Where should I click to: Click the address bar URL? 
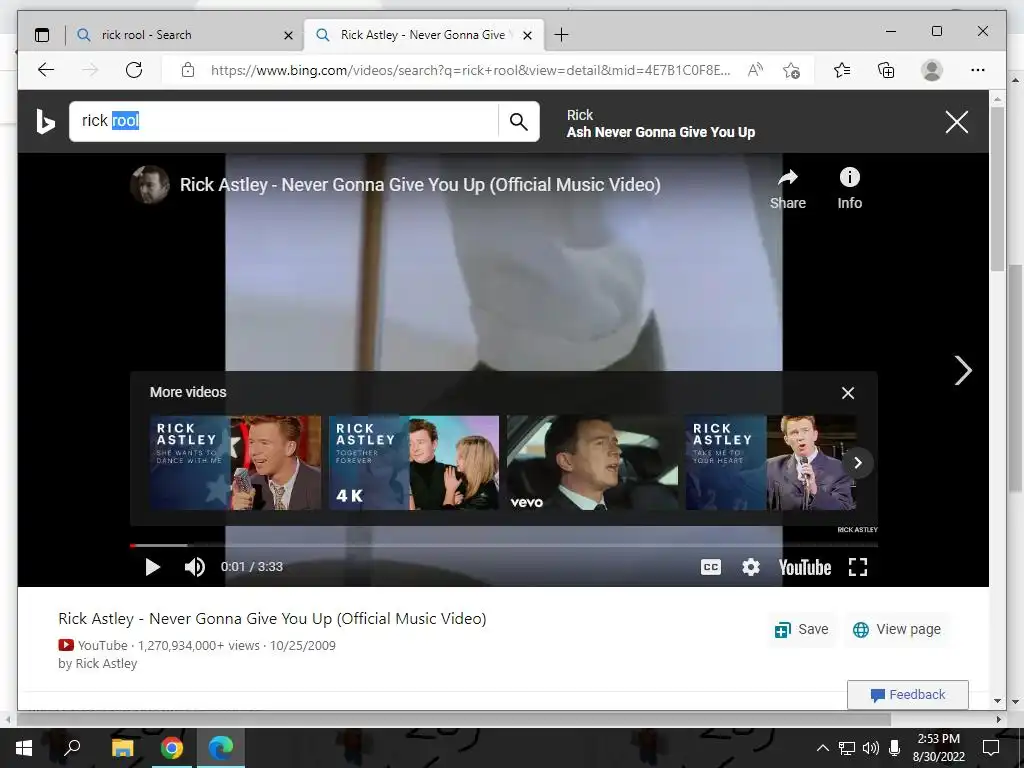(x=470, y=70)
